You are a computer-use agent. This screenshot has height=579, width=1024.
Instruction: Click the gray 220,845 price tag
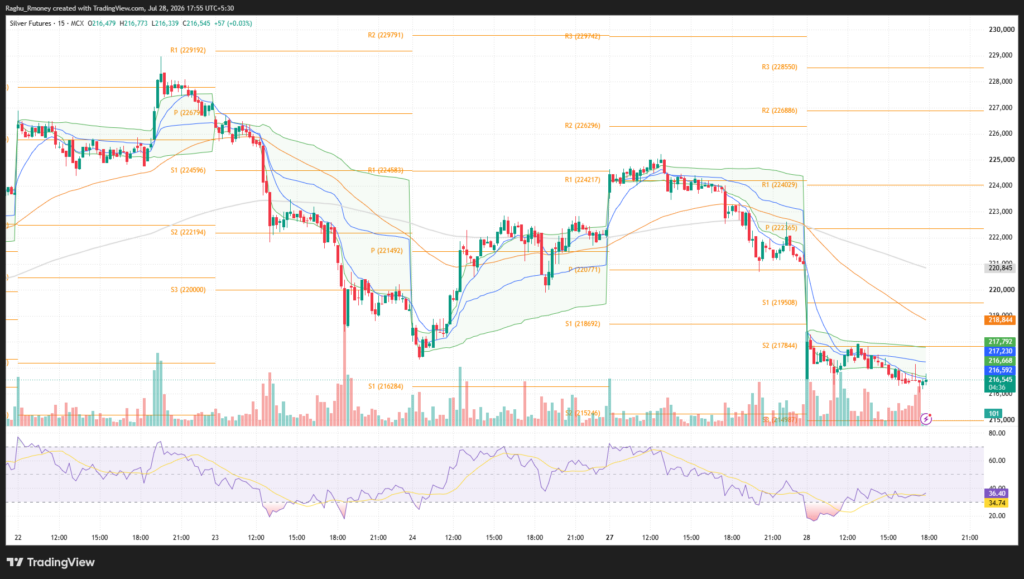tap(1000, 268)
